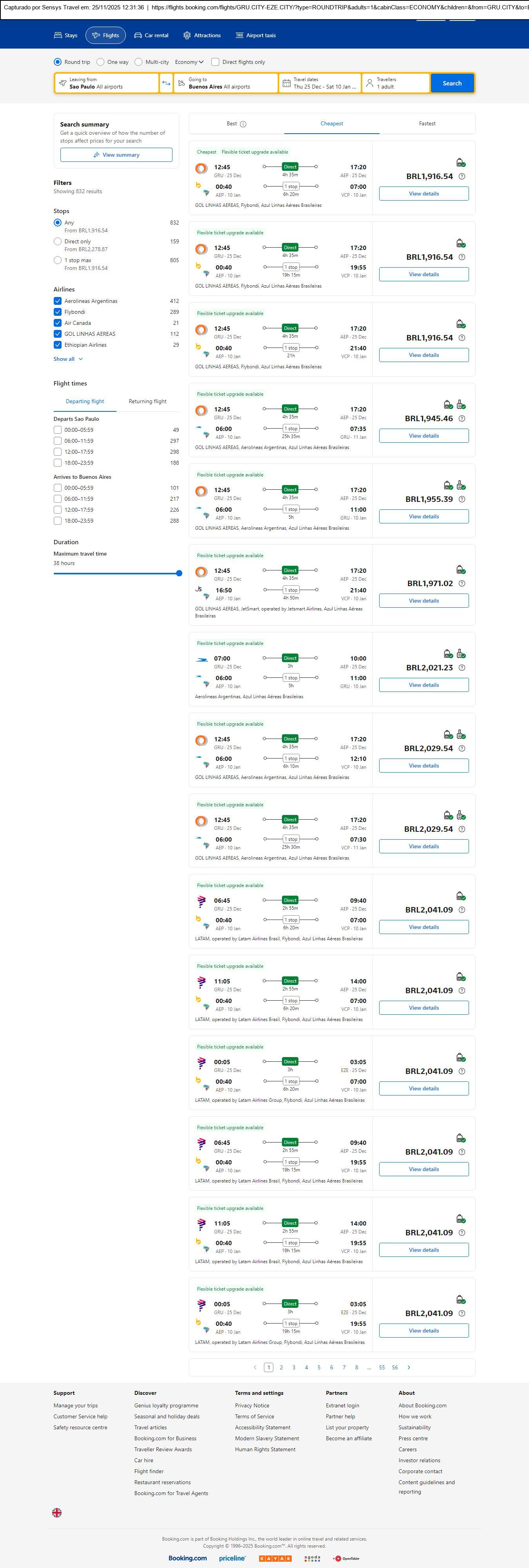Click the blue Search button
529x1568 pixels.
[x=452, y=83]
